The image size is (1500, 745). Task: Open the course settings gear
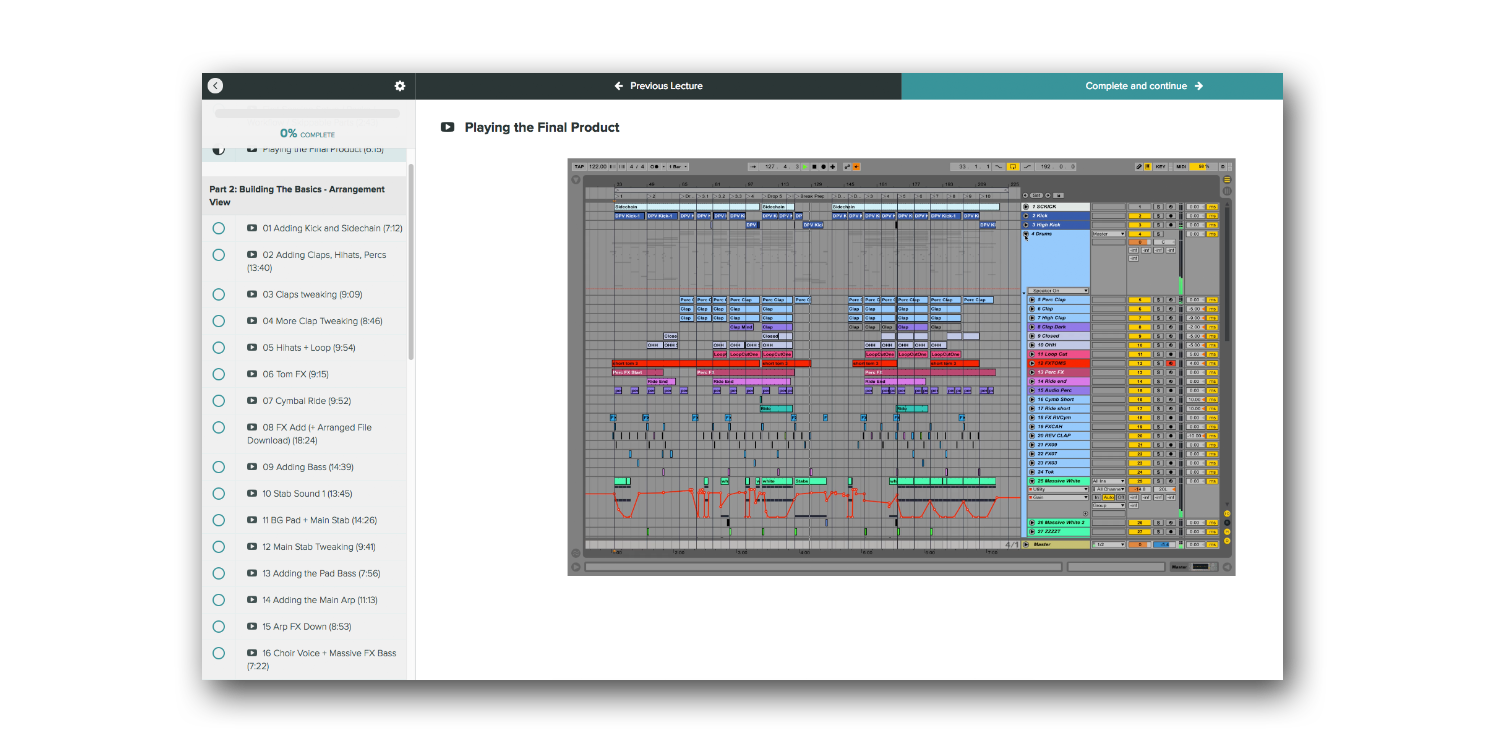coord(400,86)
